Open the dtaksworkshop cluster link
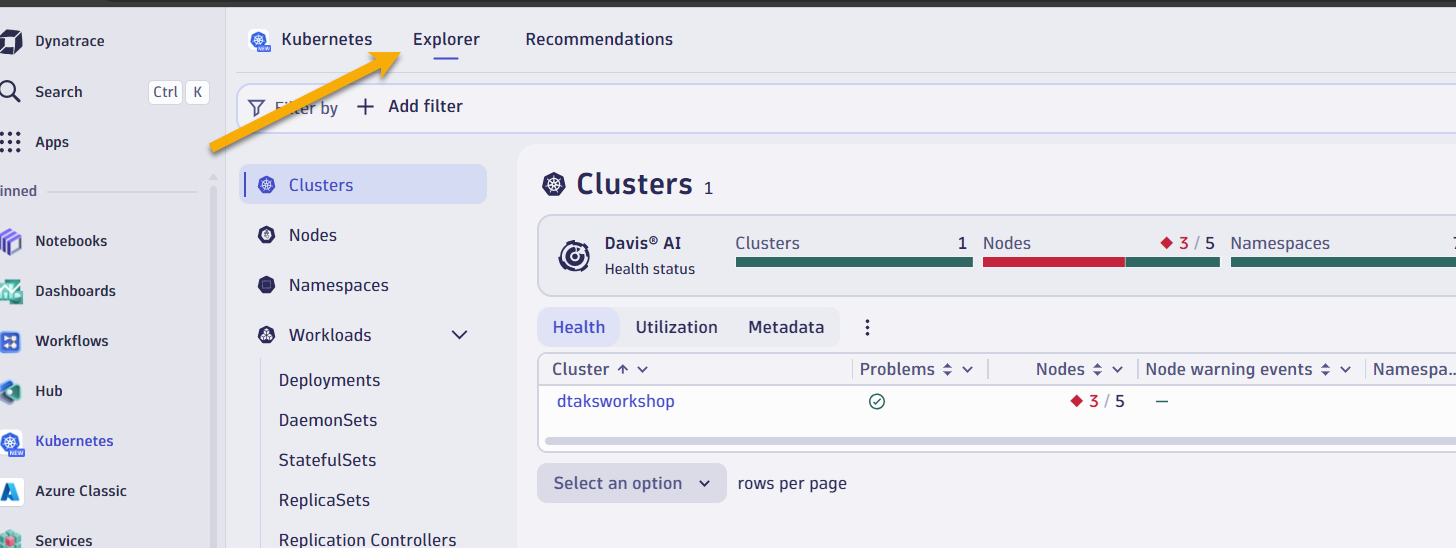 615,401
